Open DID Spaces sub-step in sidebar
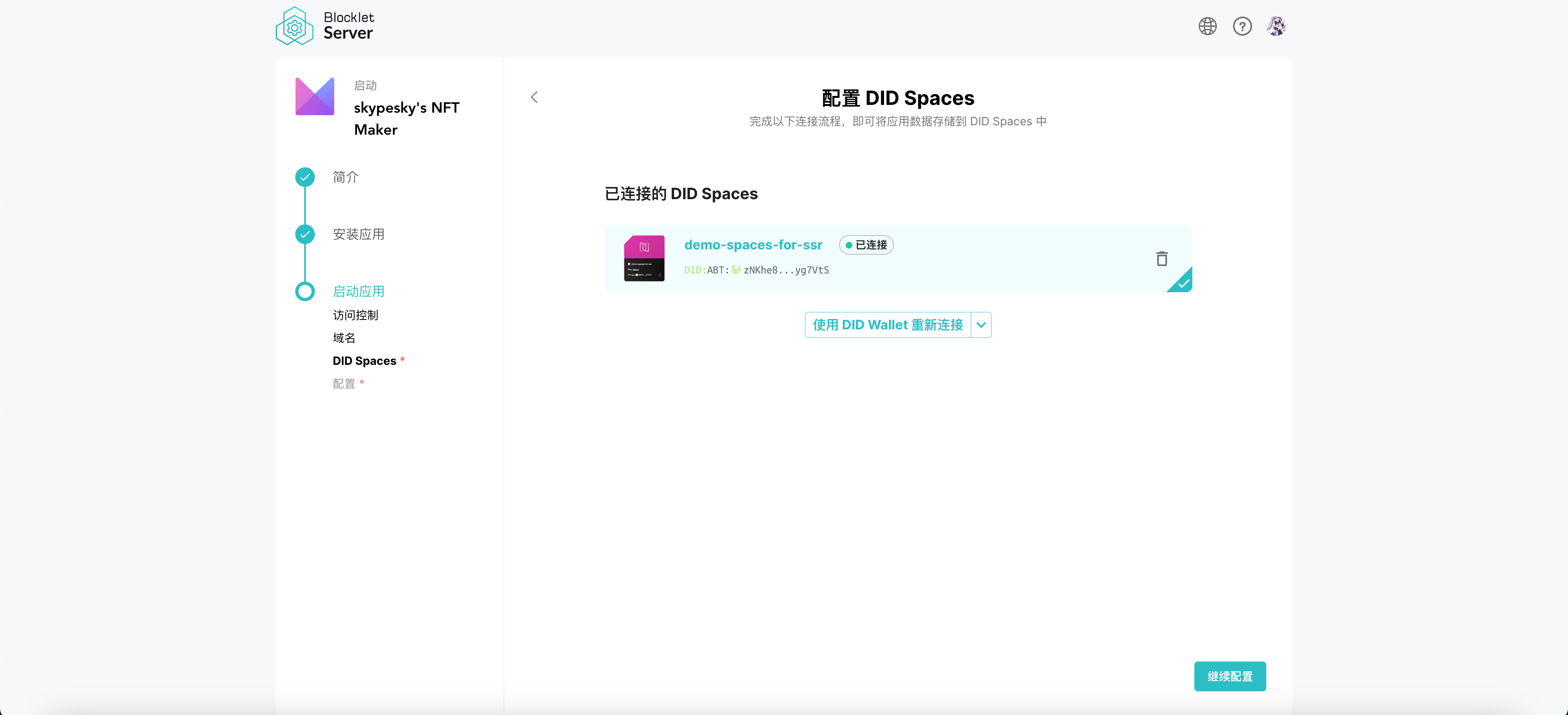1568x715 pixels. (x=364, y=361)
